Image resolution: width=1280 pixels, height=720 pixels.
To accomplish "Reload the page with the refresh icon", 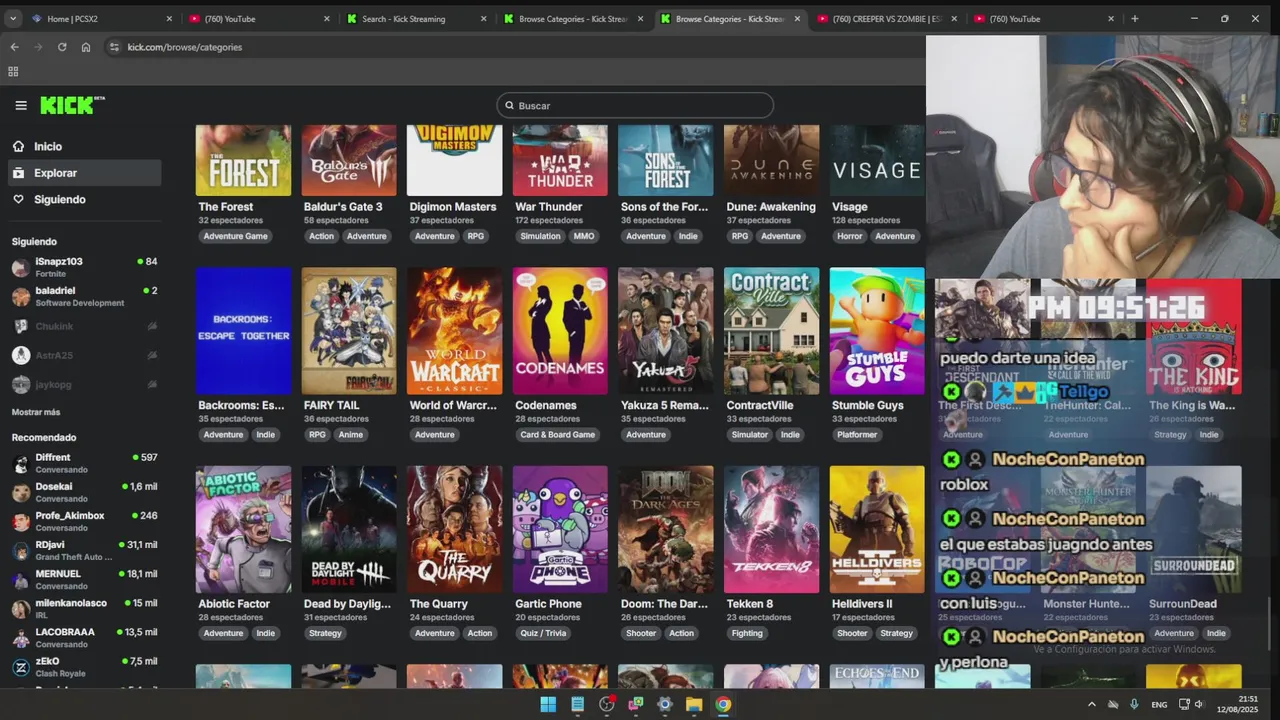I will coord(62,47).
